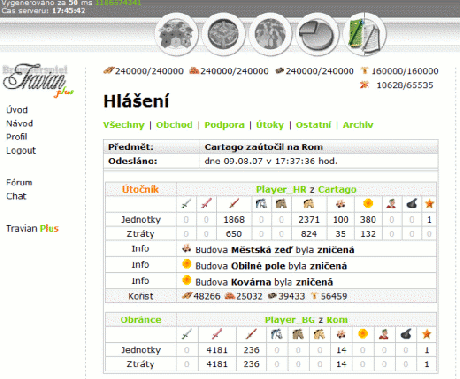
Task: Open Návod in the sidebar
Action: click(x=20, y=123)
